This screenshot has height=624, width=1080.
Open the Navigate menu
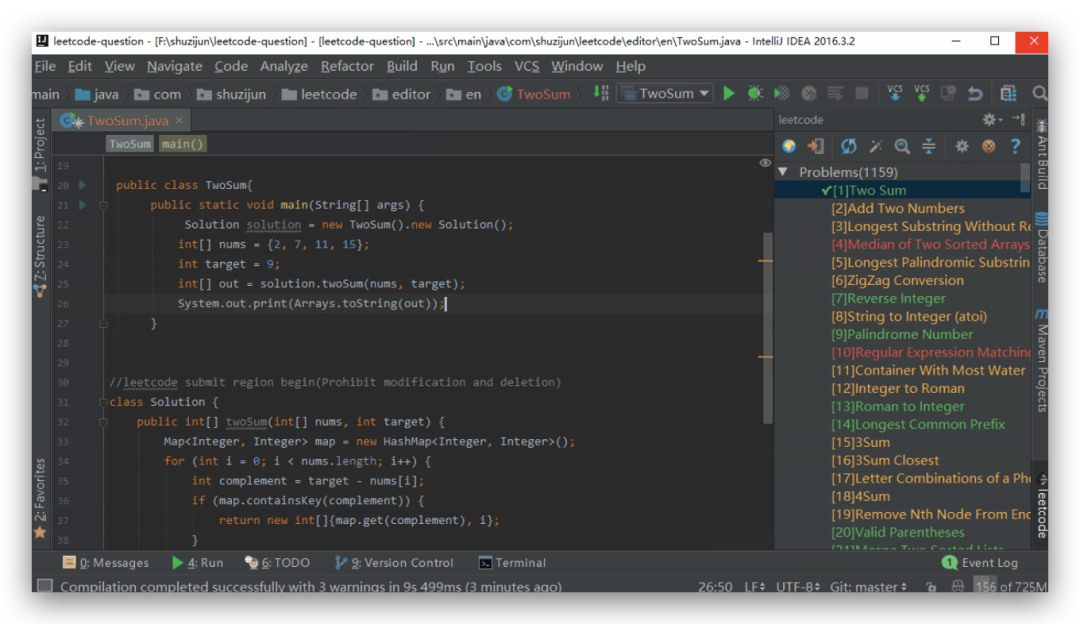(x=174, y=66)
